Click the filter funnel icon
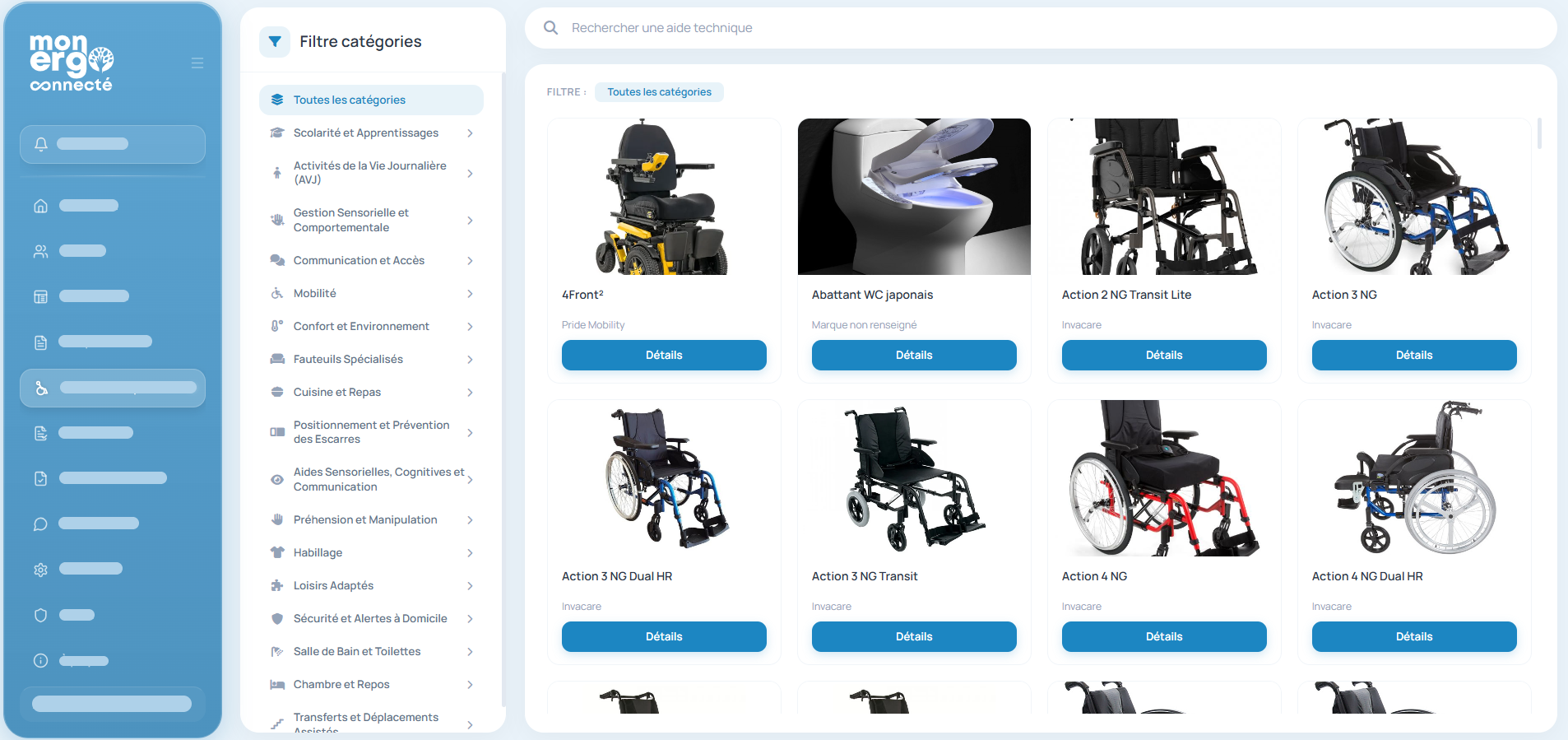 click(275, 42)
